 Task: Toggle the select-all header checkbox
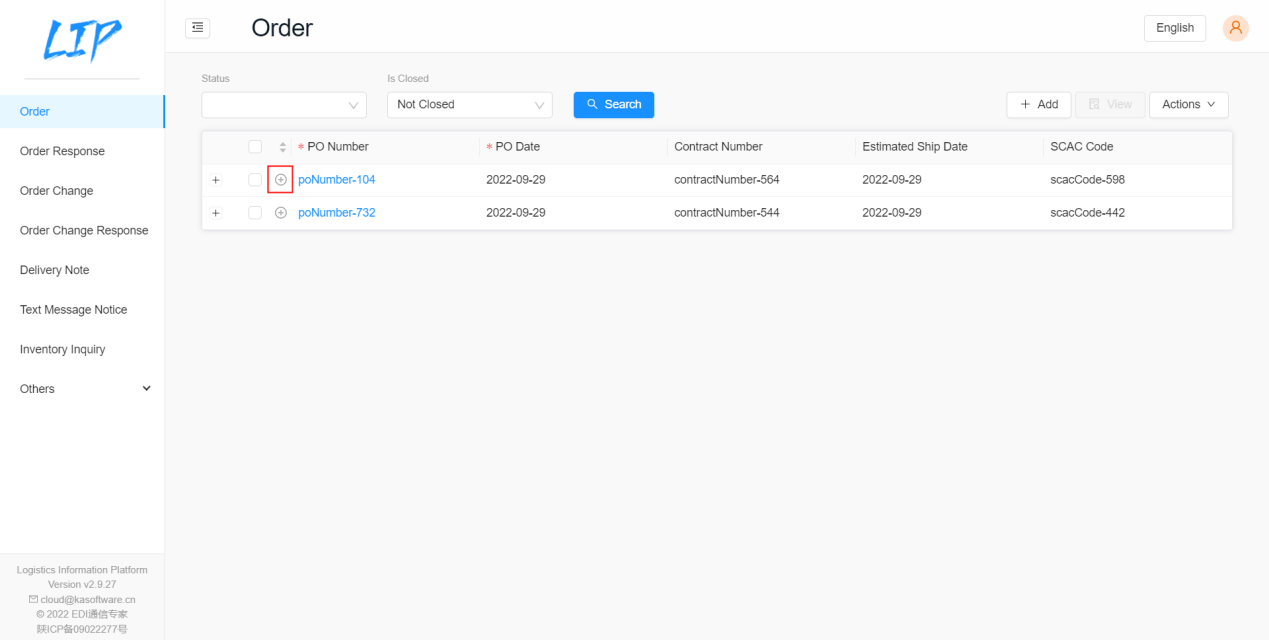[255, 147]
